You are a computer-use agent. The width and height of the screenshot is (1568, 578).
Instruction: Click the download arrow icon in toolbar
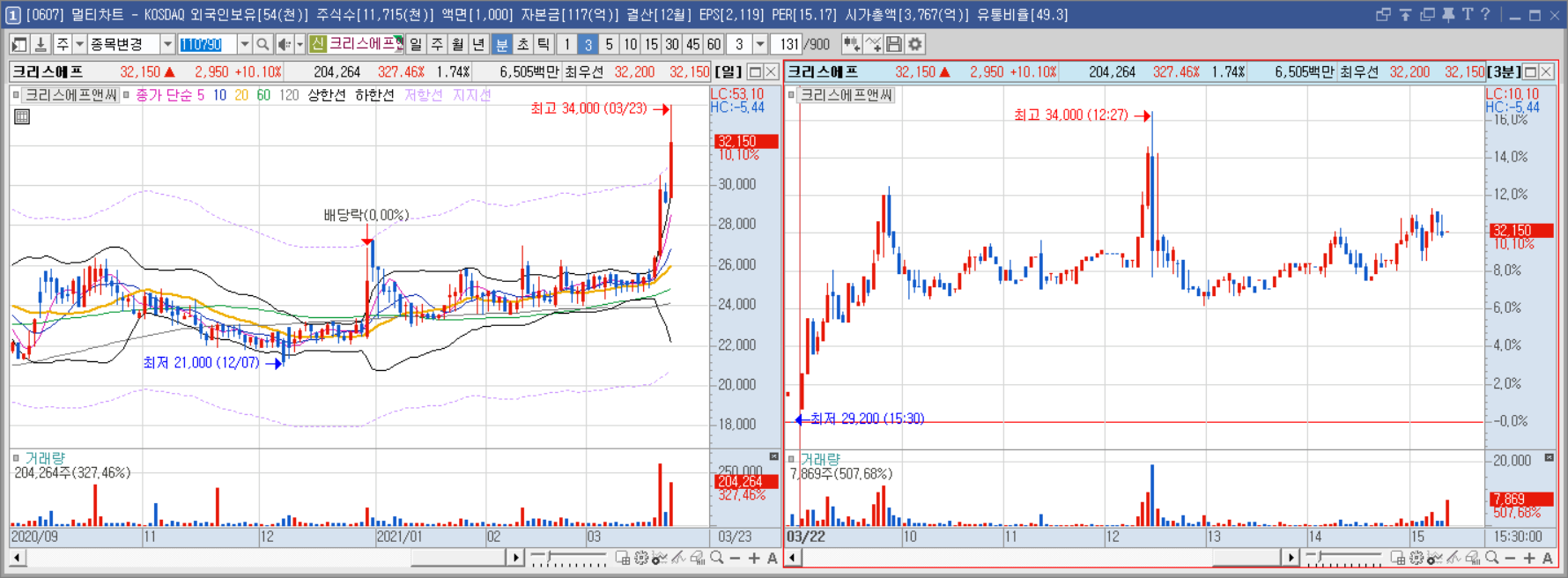(x=41, y=44)
